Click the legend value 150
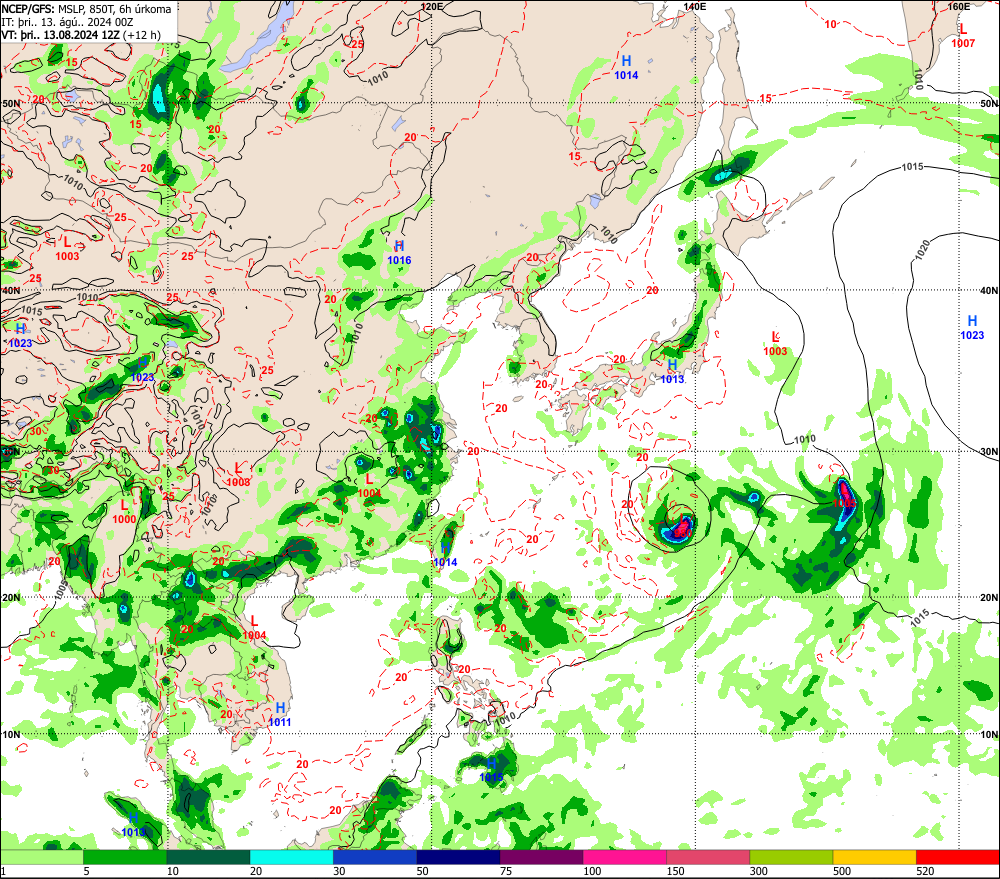Screen dimensions: 1000x879 675,871
